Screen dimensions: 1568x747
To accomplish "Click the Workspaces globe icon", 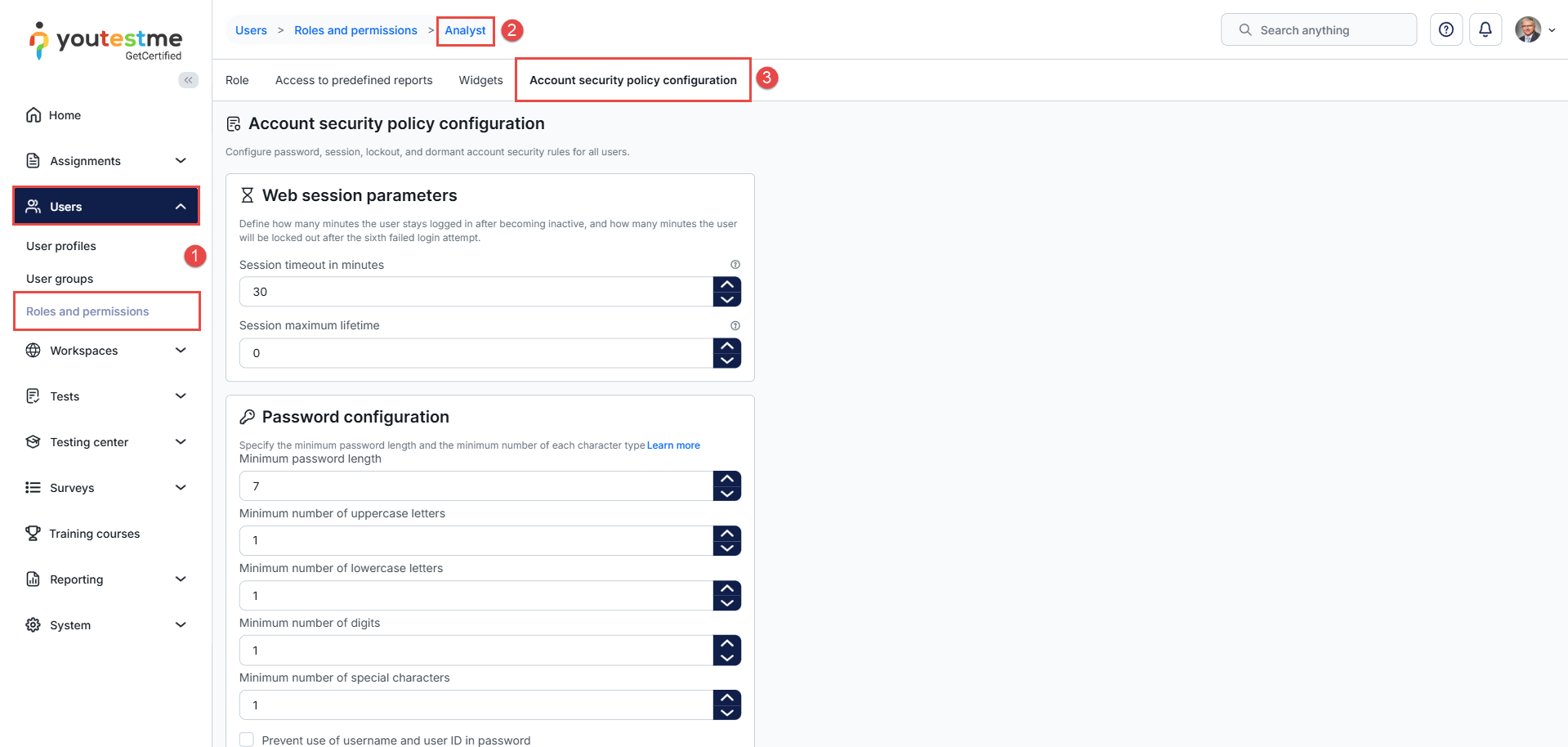I will tap(34, 351).
